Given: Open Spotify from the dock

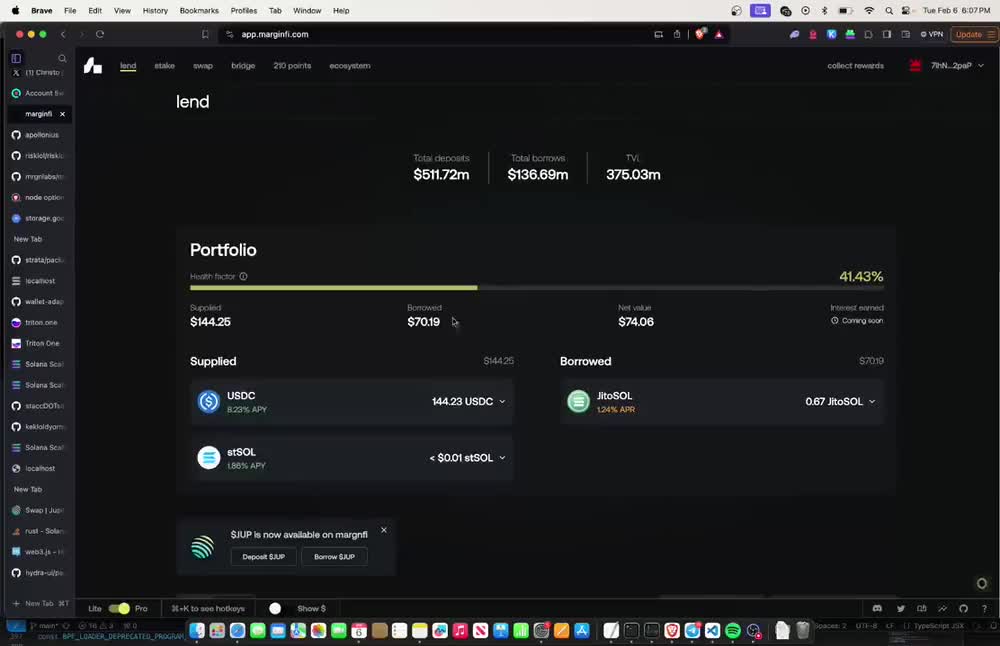Looking at the screenshot, I should coord(733,631).
